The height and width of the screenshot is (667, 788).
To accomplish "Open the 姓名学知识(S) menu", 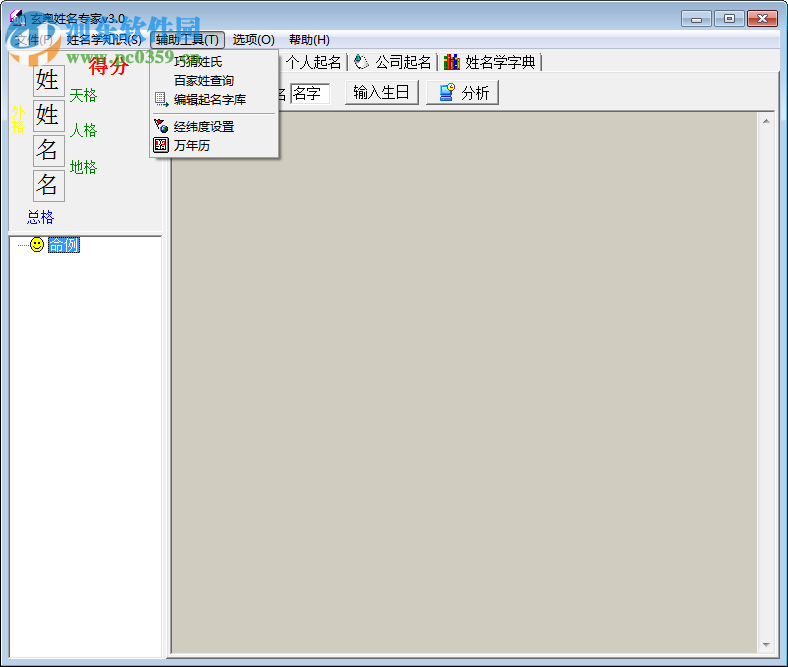I will tap(104, 40).
